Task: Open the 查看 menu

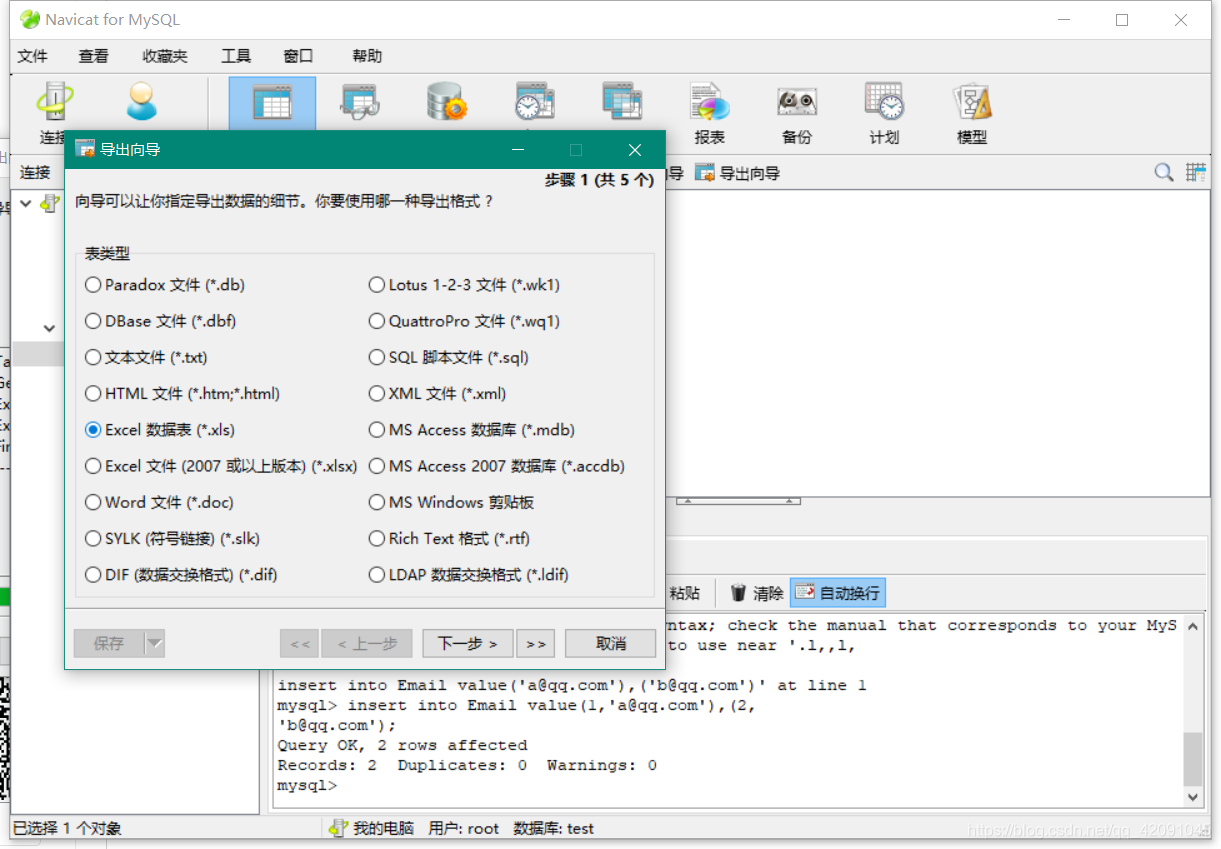Action: (94, 56)
